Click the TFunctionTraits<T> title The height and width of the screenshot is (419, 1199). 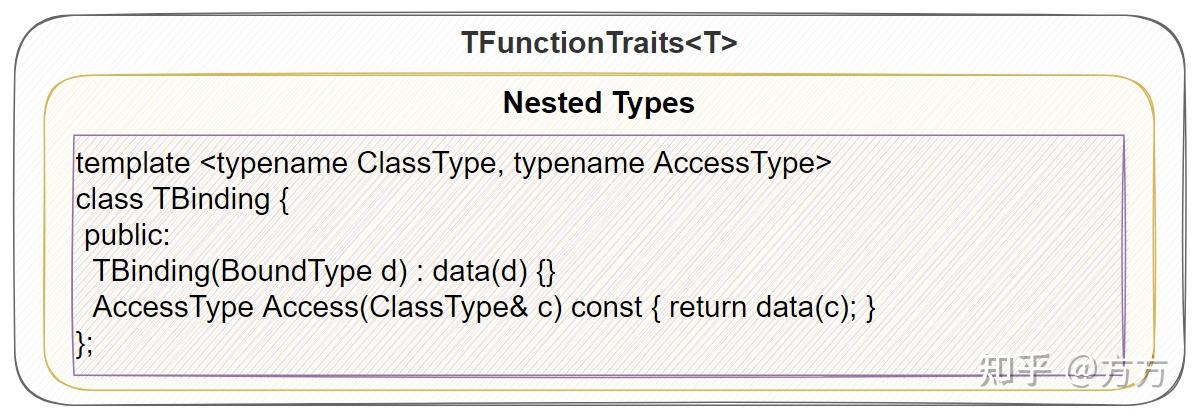600,43
